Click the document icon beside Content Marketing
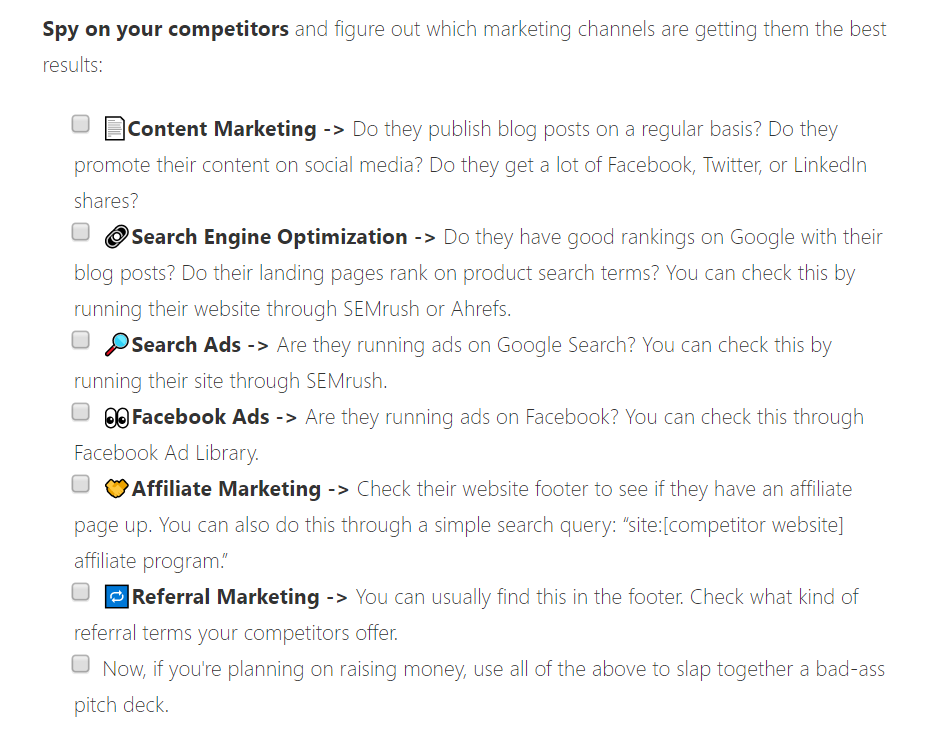 tap(113, 128)
